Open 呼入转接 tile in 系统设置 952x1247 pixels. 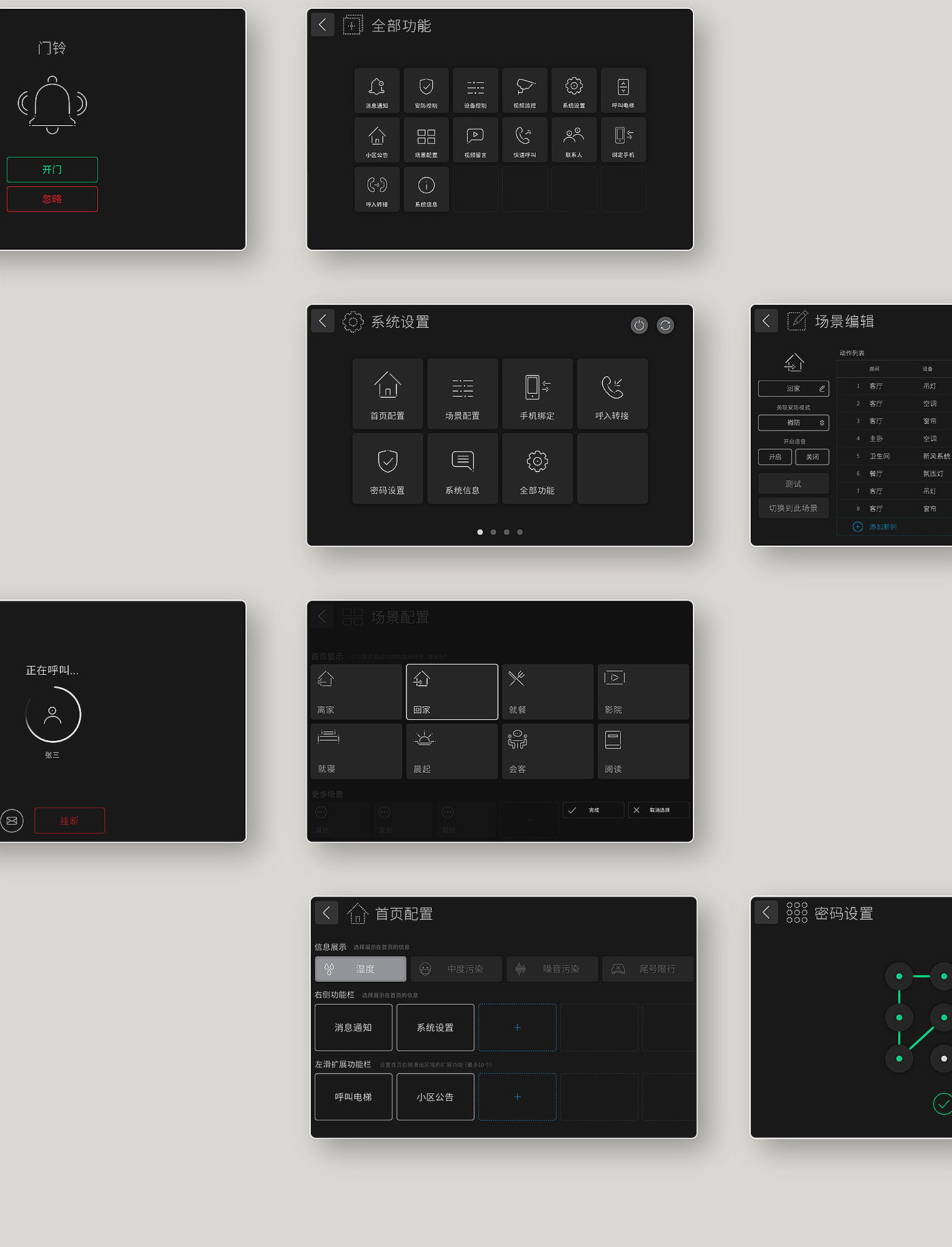612,394
